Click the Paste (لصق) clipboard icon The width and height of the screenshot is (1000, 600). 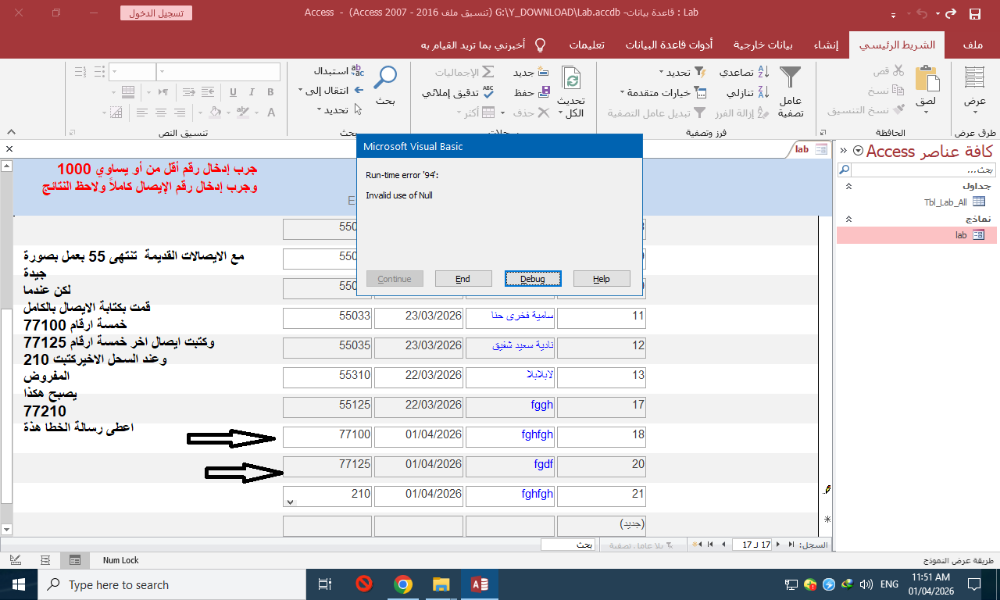(927, 80)
